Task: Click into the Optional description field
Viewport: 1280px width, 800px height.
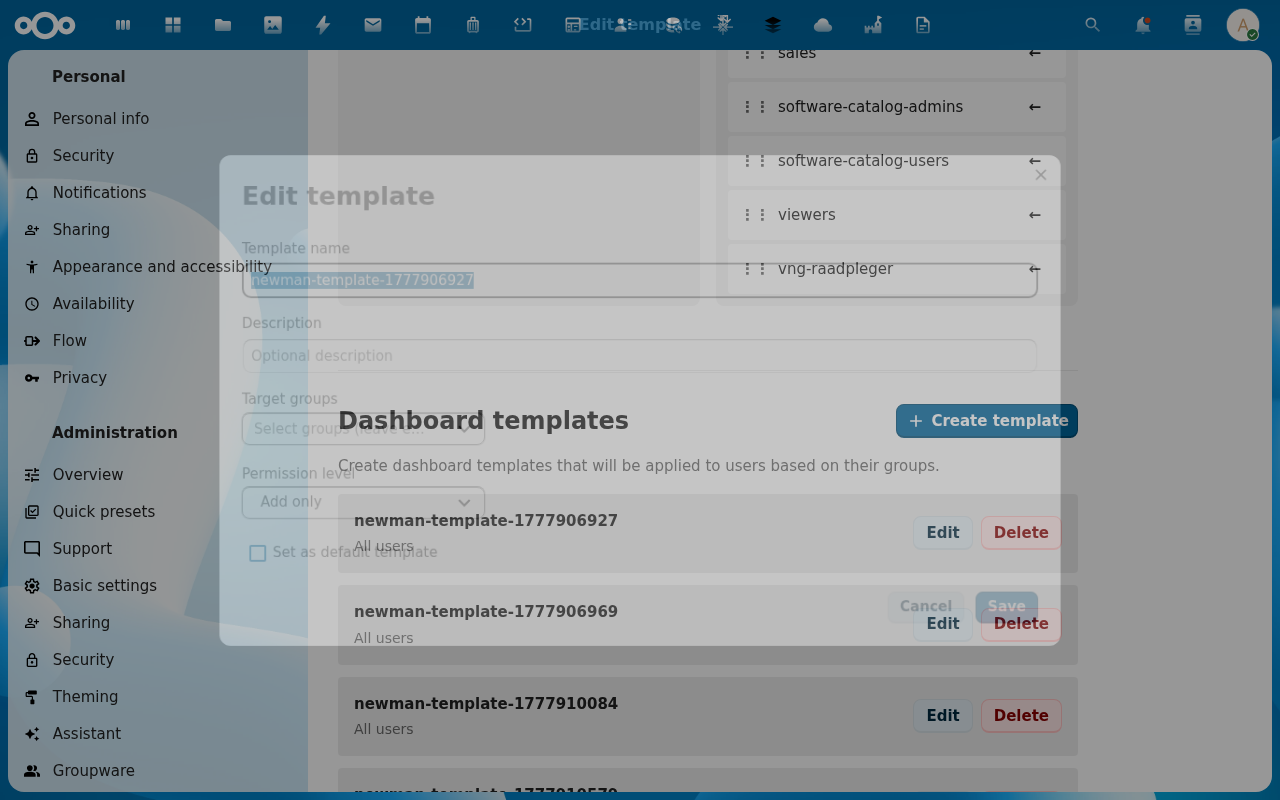Action: click(x=640, y=356)
